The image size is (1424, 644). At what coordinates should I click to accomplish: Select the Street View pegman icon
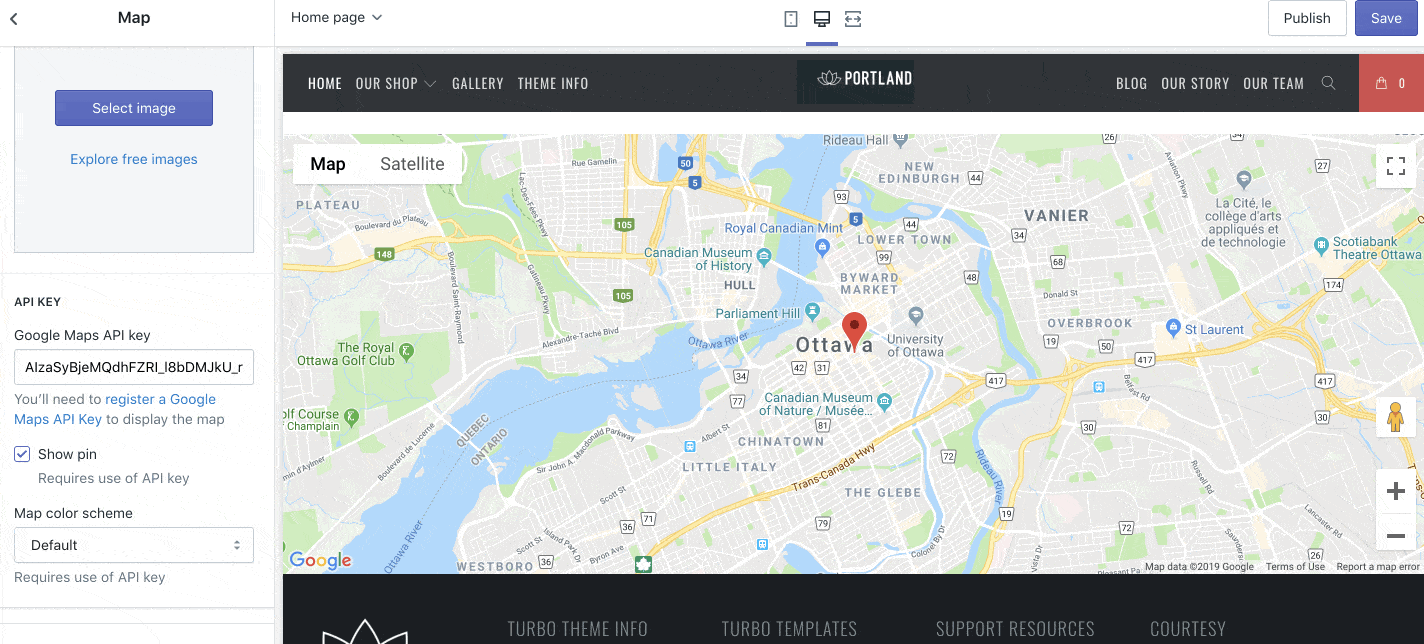(1396, 416)
